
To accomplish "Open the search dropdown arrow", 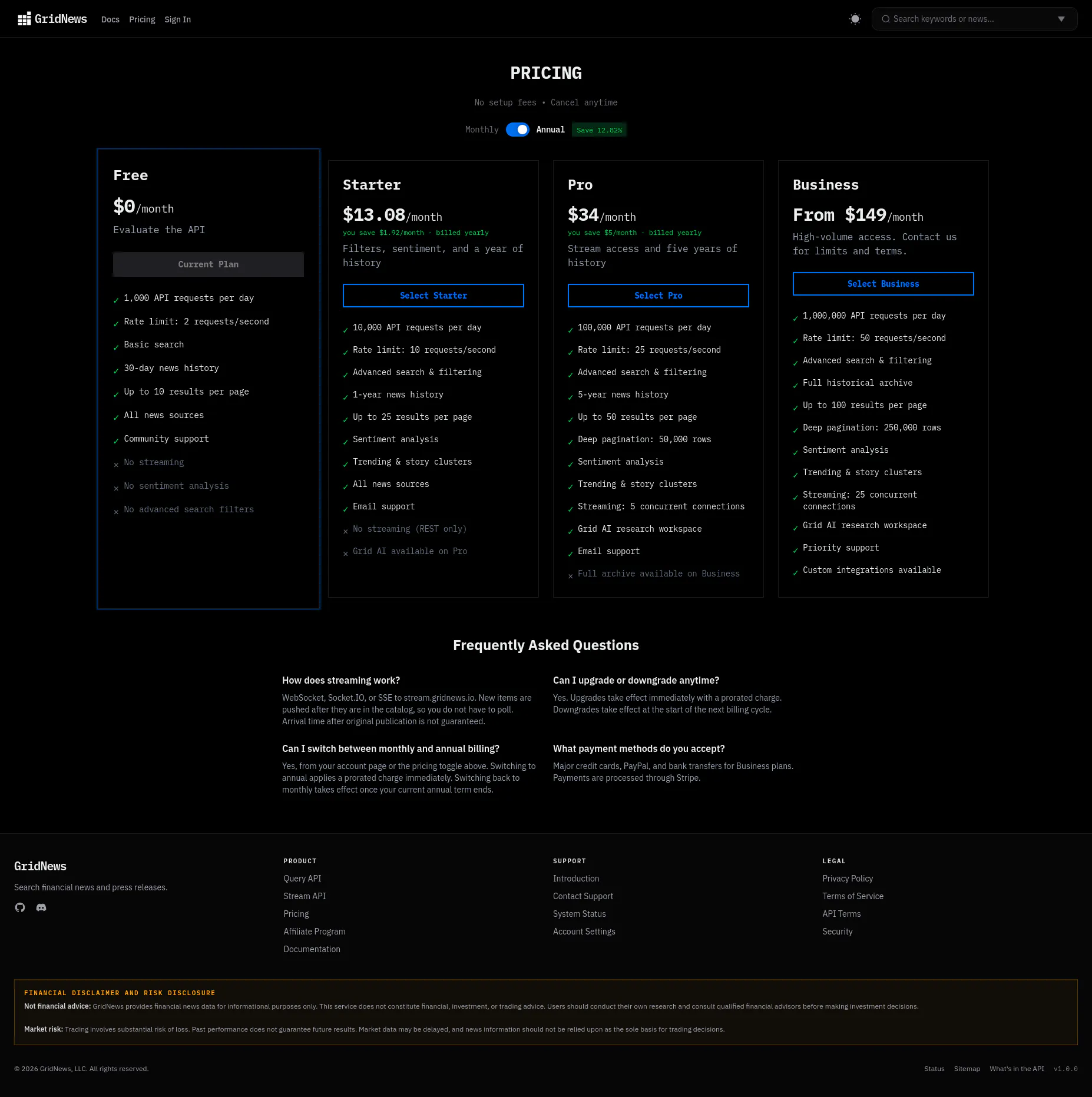I will pyautogui.click(x=1061, y=19).
